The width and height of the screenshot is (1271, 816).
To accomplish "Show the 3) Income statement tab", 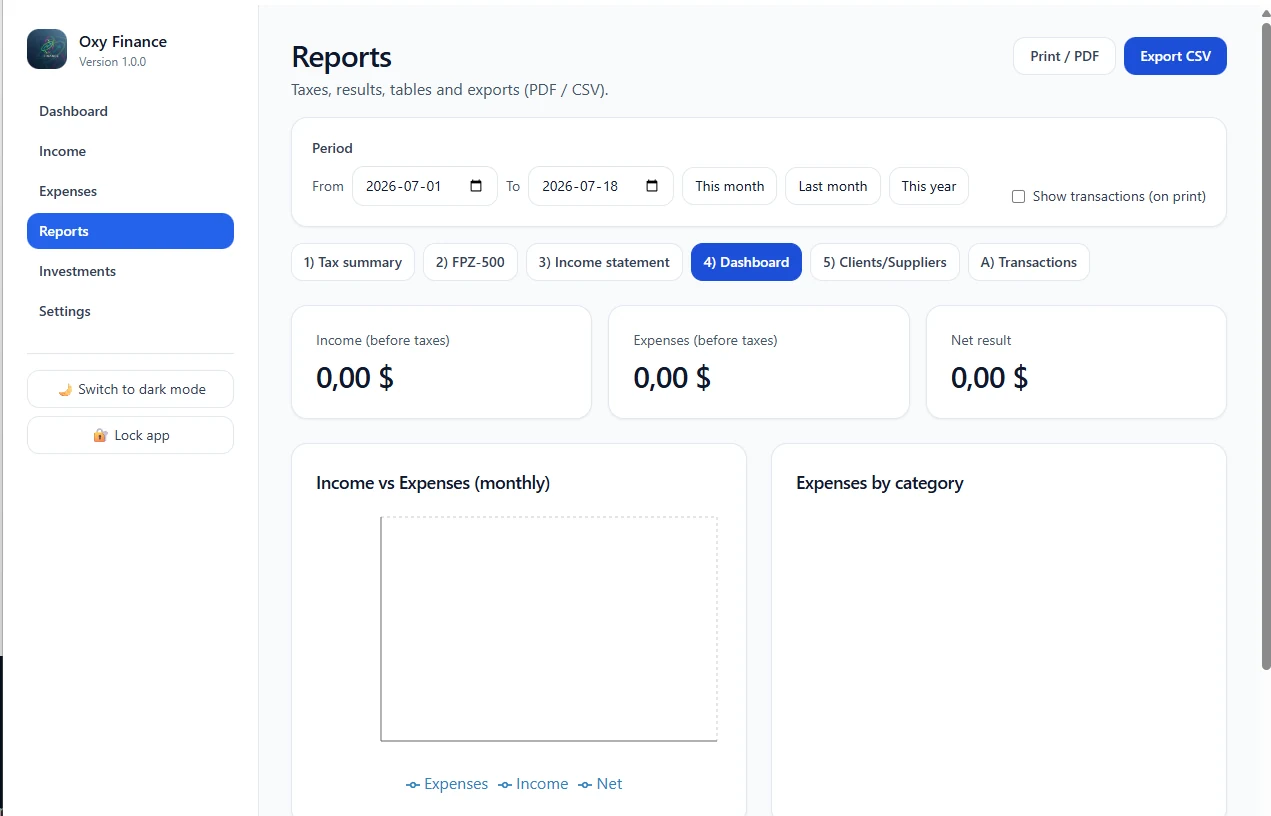I will click(x=604, y=262).
